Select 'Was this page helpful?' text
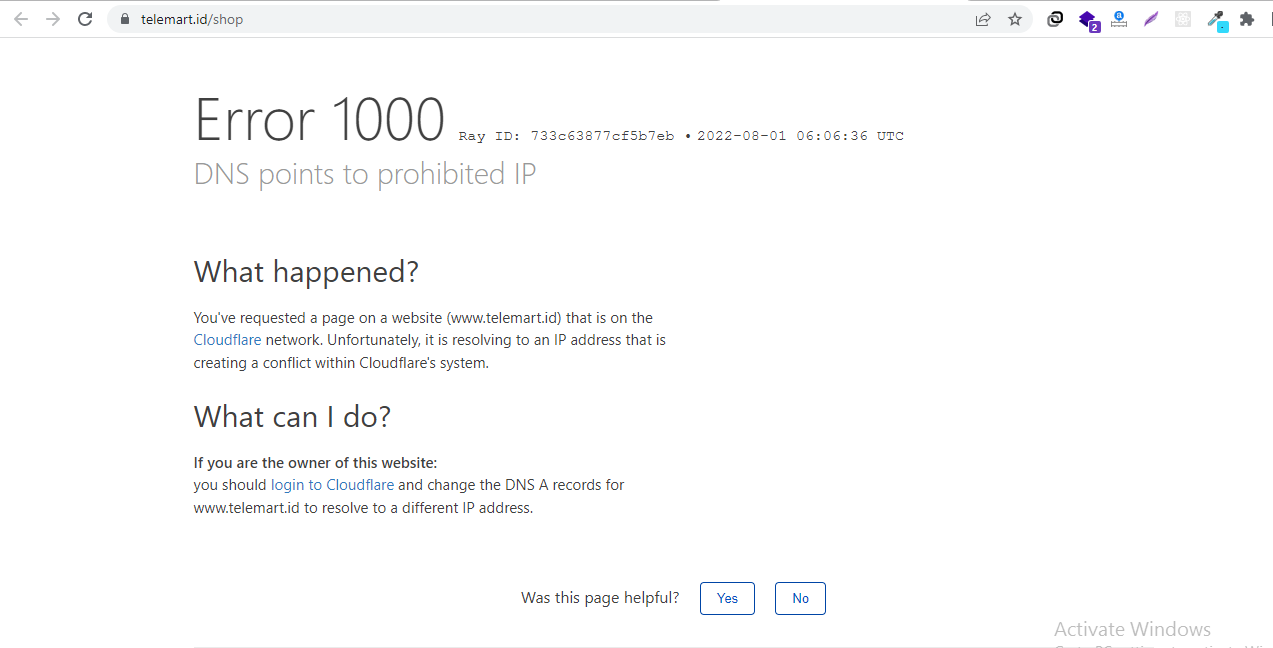The height and width of the screenshot is (648, 1273). [600, 598]
